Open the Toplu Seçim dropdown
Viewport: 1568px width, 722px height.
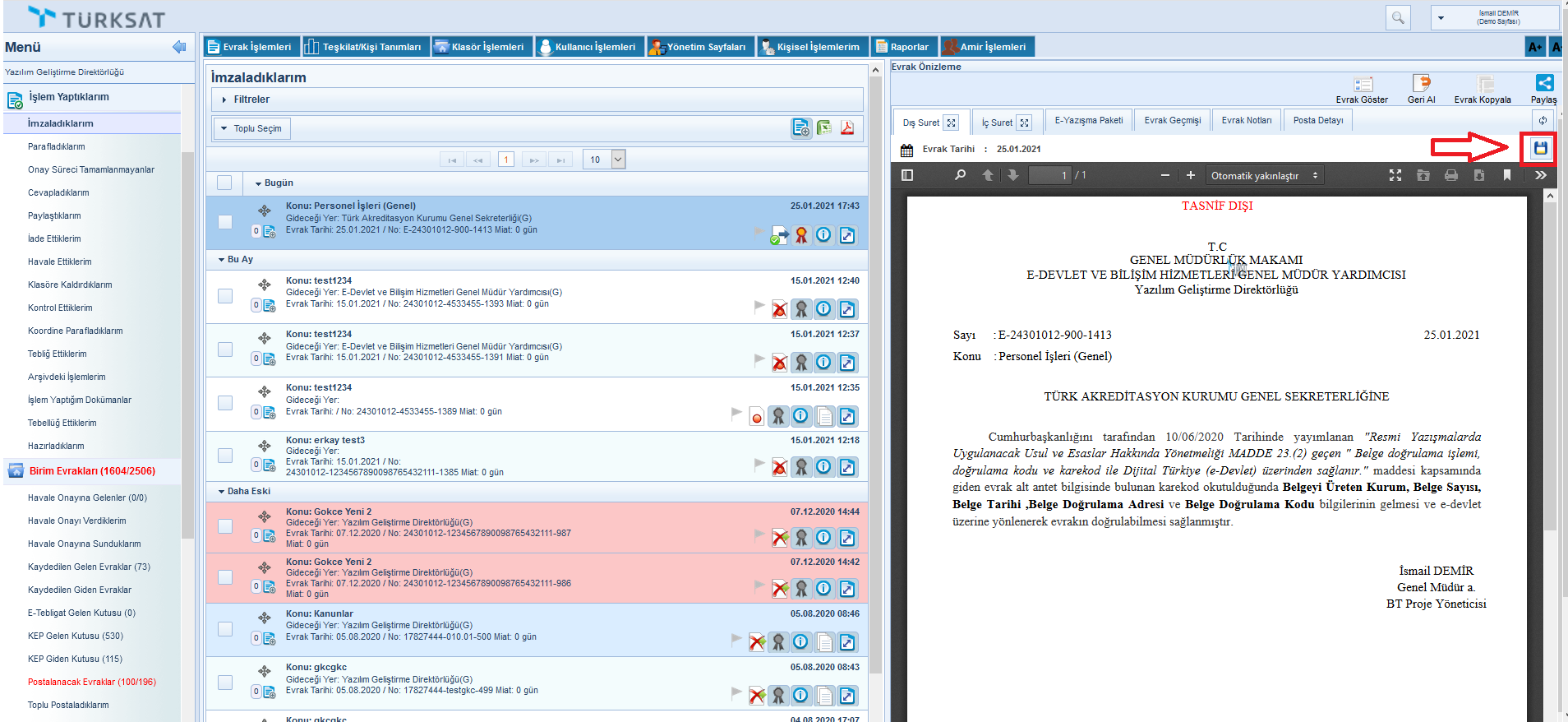pyautogui.click(x=252, y=128)
